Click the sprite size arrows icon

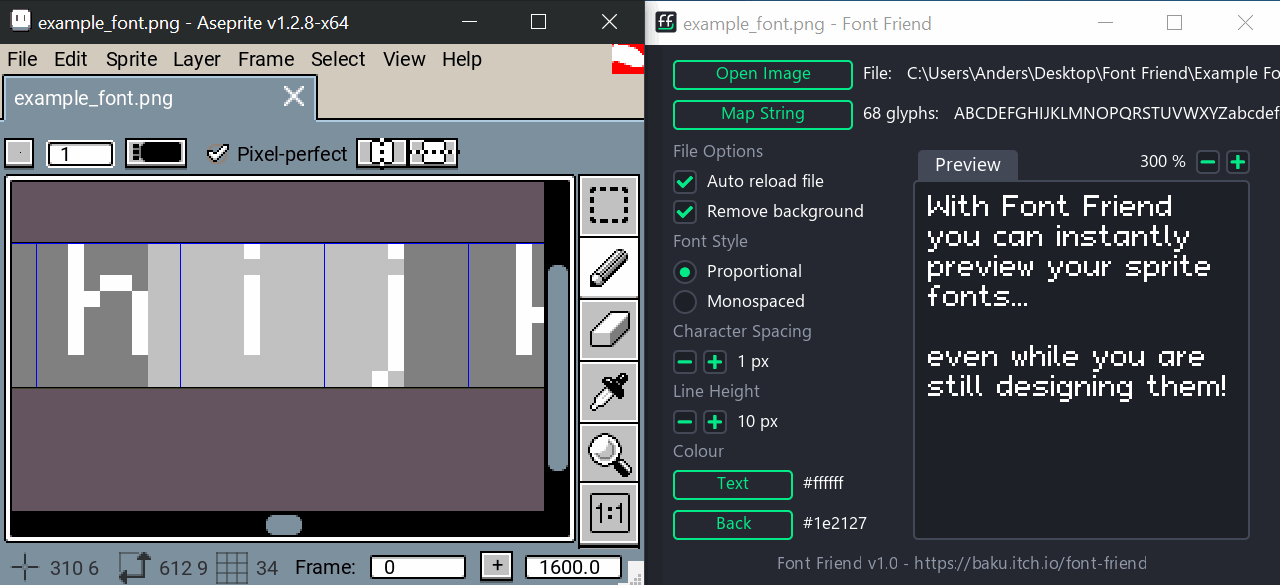135,568
